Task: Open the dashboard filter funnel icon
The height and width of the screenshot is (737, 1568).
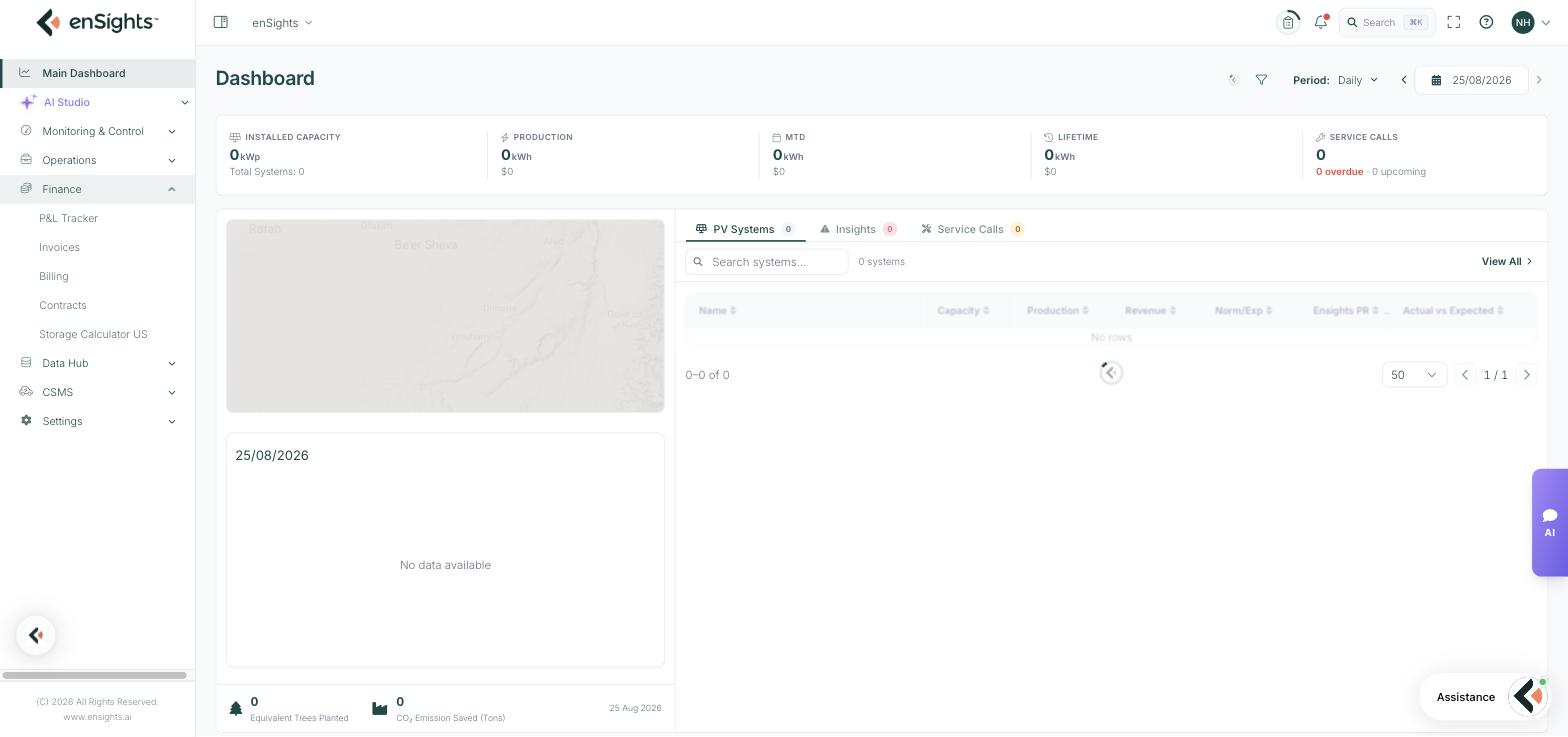Action: pyautogui.click(x=1261, y=80)
